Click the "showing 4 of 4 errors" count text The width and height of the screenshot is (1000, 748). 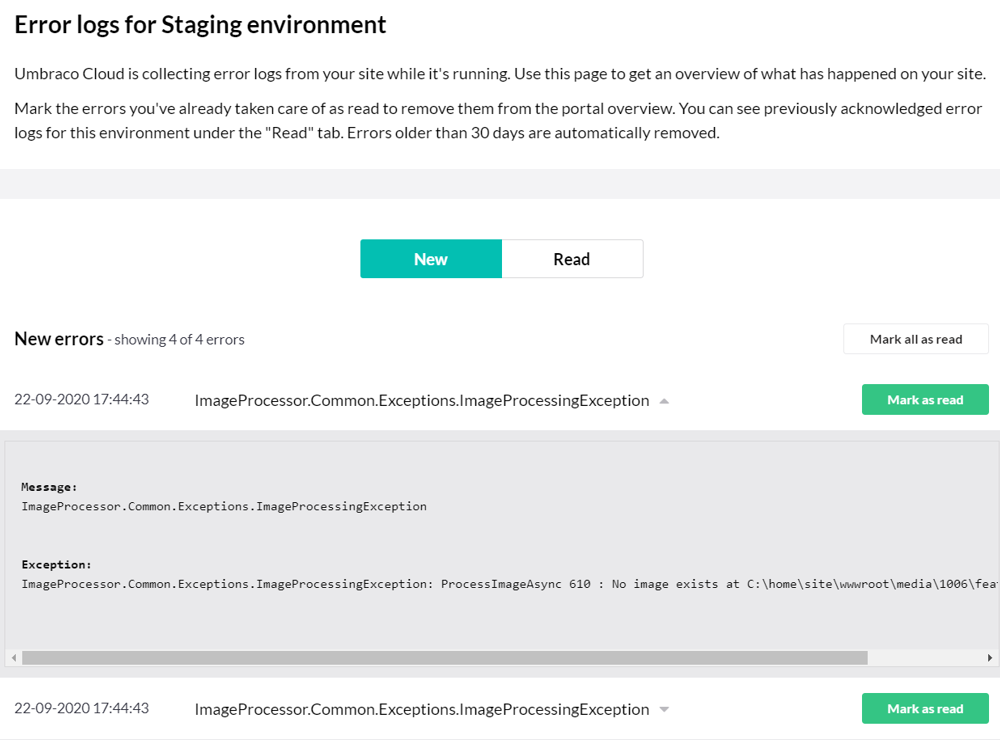tap(179, 340)
